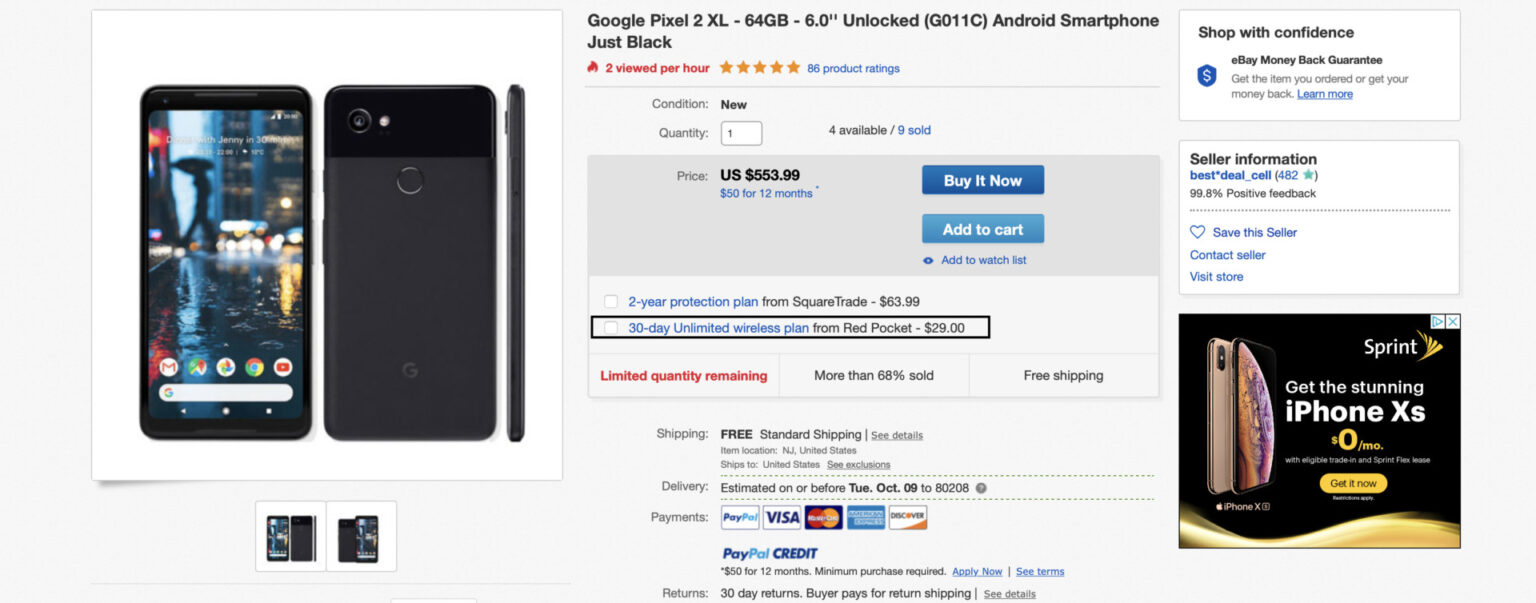
Task: Click the Buy It Now button
Action: pyautogui.click(x=982, y=180)
